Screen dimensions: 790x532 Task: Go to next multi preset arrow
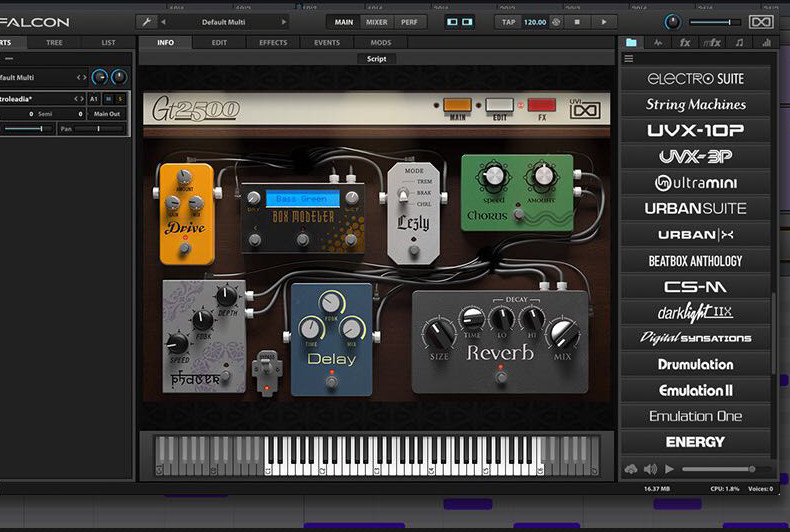click(x=284, y=22)
